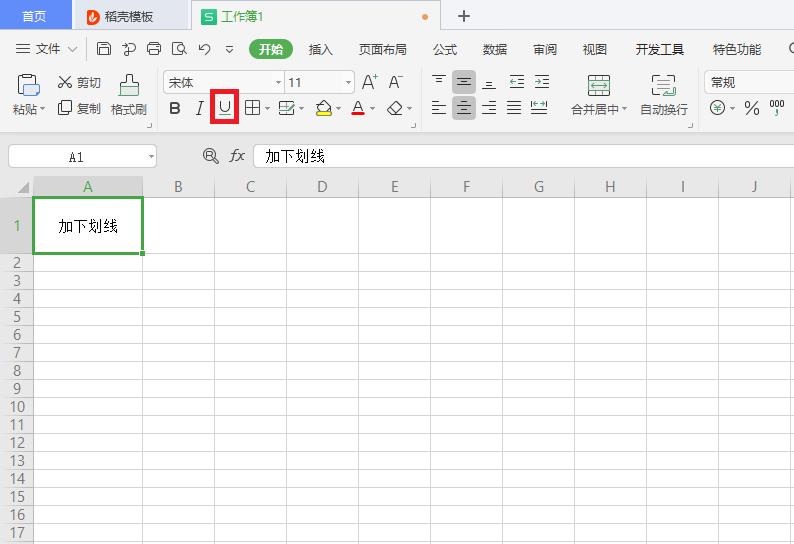Image resolution: width=794 pixels, height=544 pixels.
Task: Click the Copy (复制) button
Action: pos(79,108)
